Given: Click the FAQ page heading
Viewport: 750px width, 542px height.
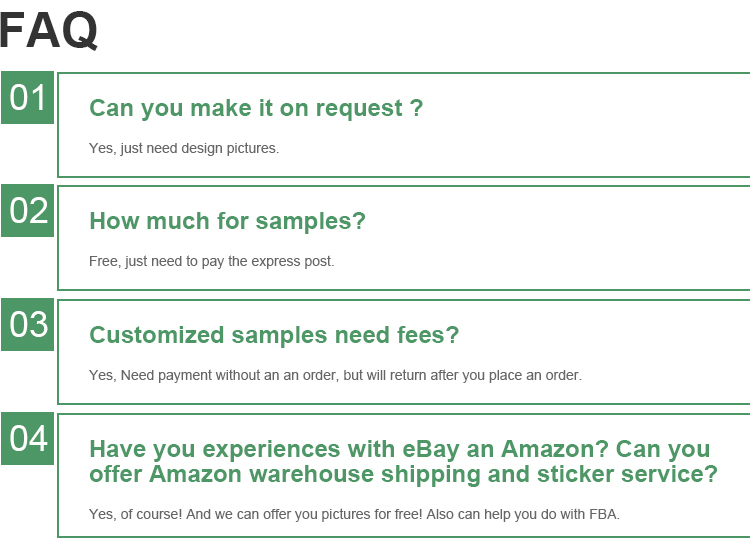Looking at the screenshot, I should pyautogui.click(x=49, y=29).
